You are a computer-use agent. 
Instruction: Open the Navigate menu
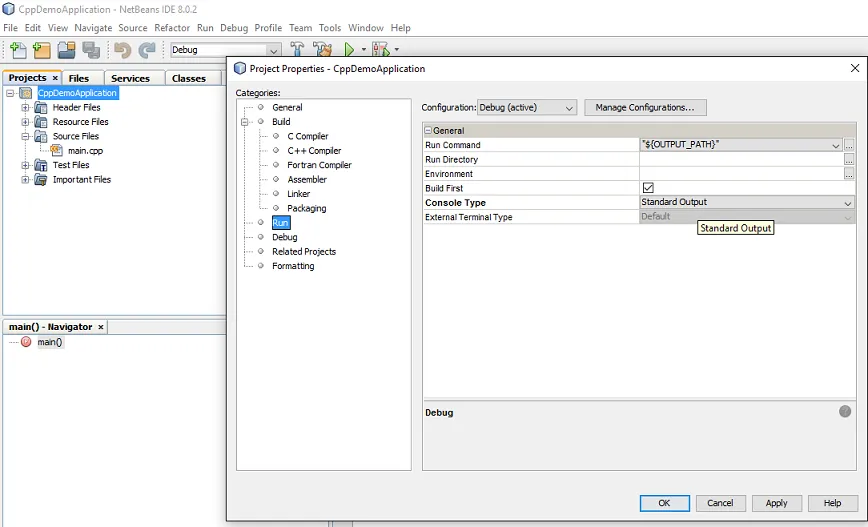[x=93, y=28]
